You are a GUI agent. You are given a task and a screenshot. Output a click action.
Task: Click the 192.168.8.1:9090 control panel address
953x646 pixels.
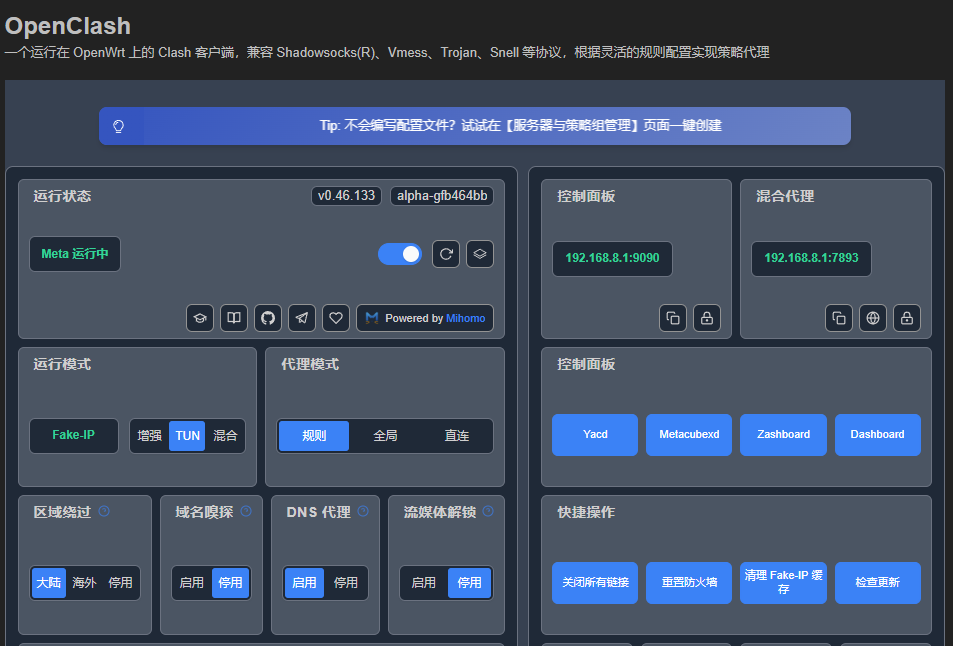coord(612,258)
